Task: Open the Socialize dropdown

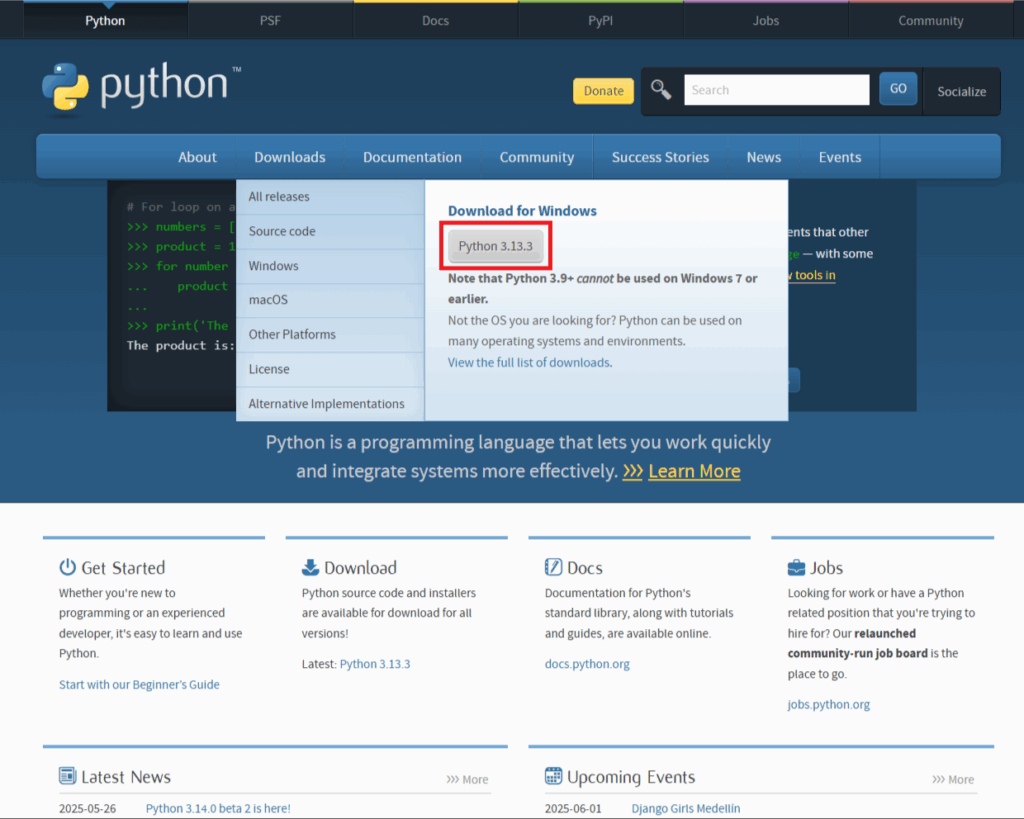Action: point(961,91)
